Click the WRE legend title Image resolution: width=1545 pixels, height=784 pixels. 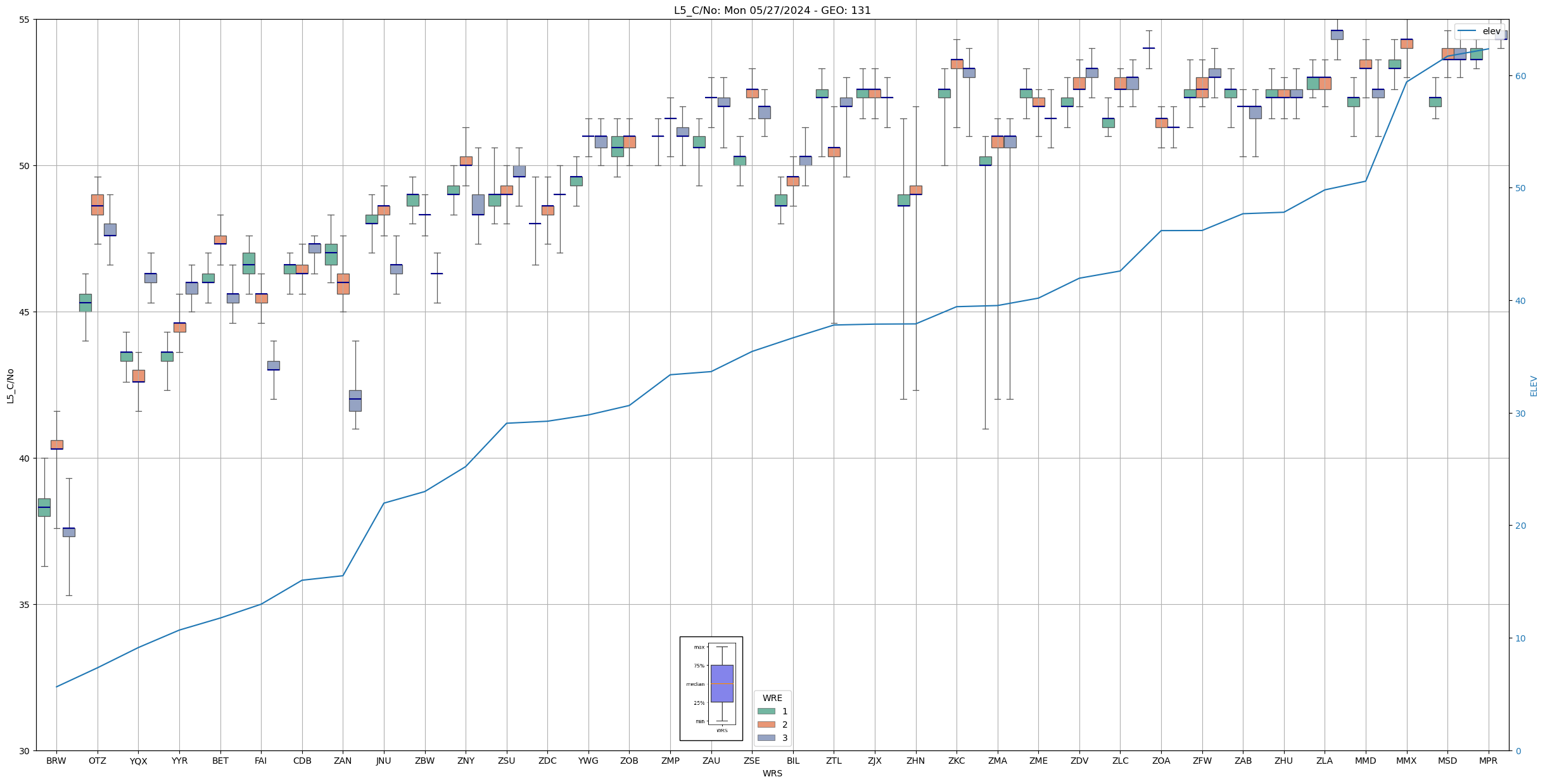(772, 698)
